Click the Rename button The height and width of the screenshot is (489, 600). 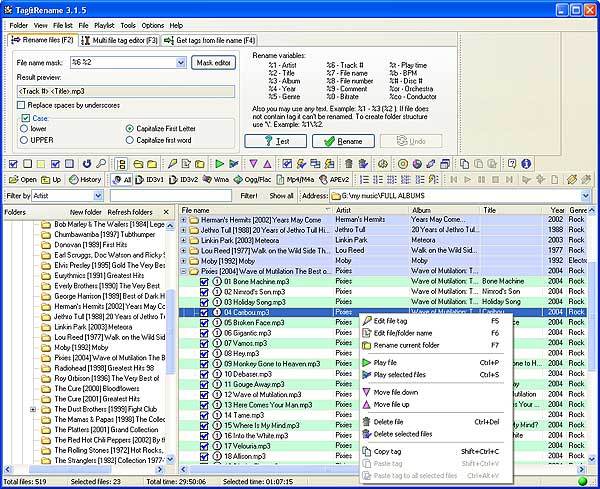343,141
